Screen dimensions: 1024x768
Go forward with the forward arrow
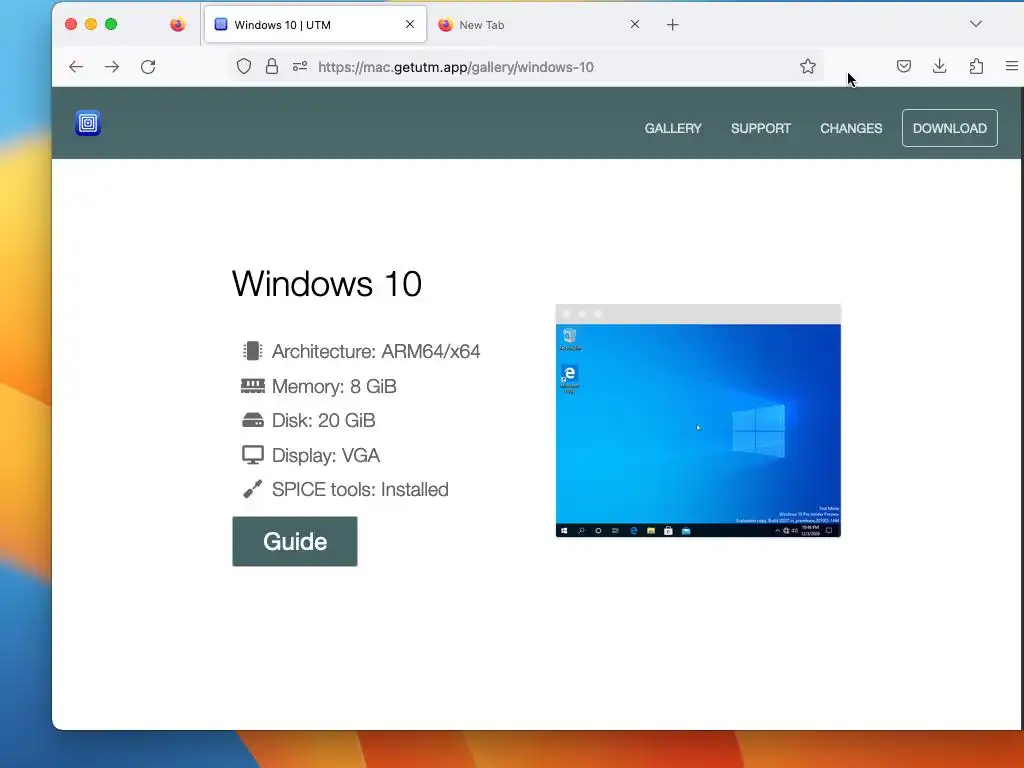112,67
